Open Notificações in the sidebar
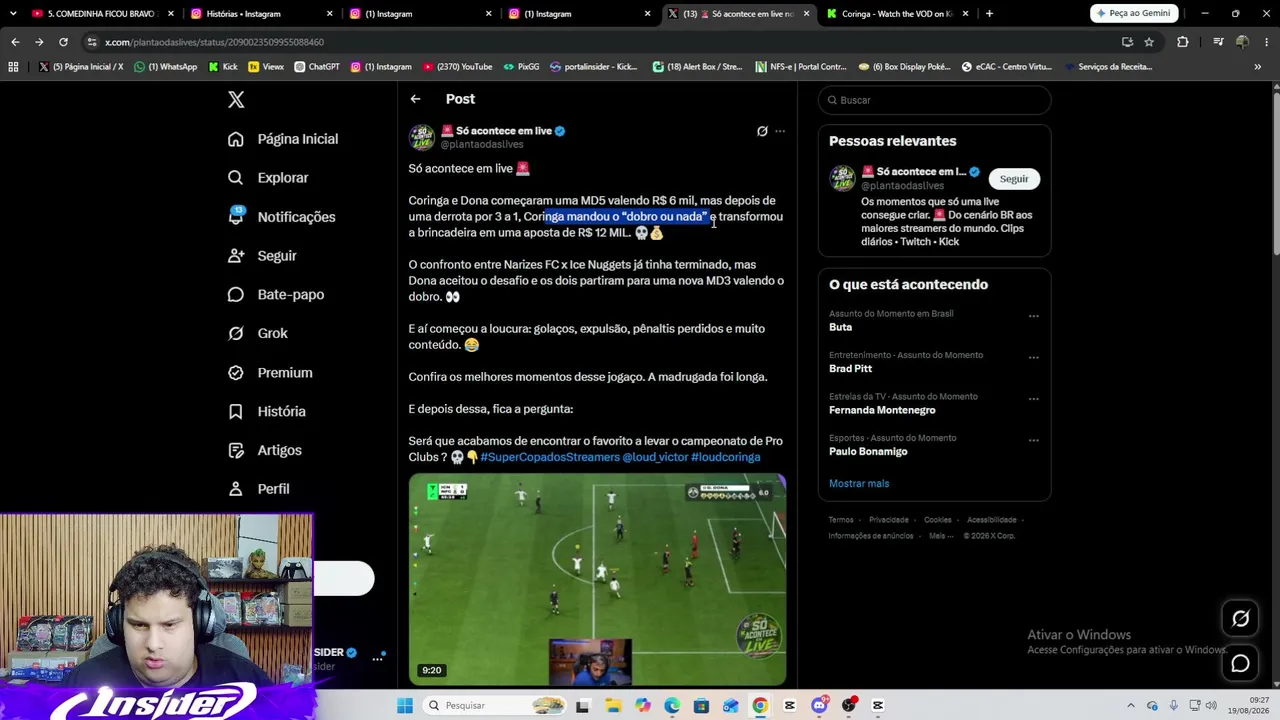Screen dimensions: 1280x720 [x=282, y=217]
